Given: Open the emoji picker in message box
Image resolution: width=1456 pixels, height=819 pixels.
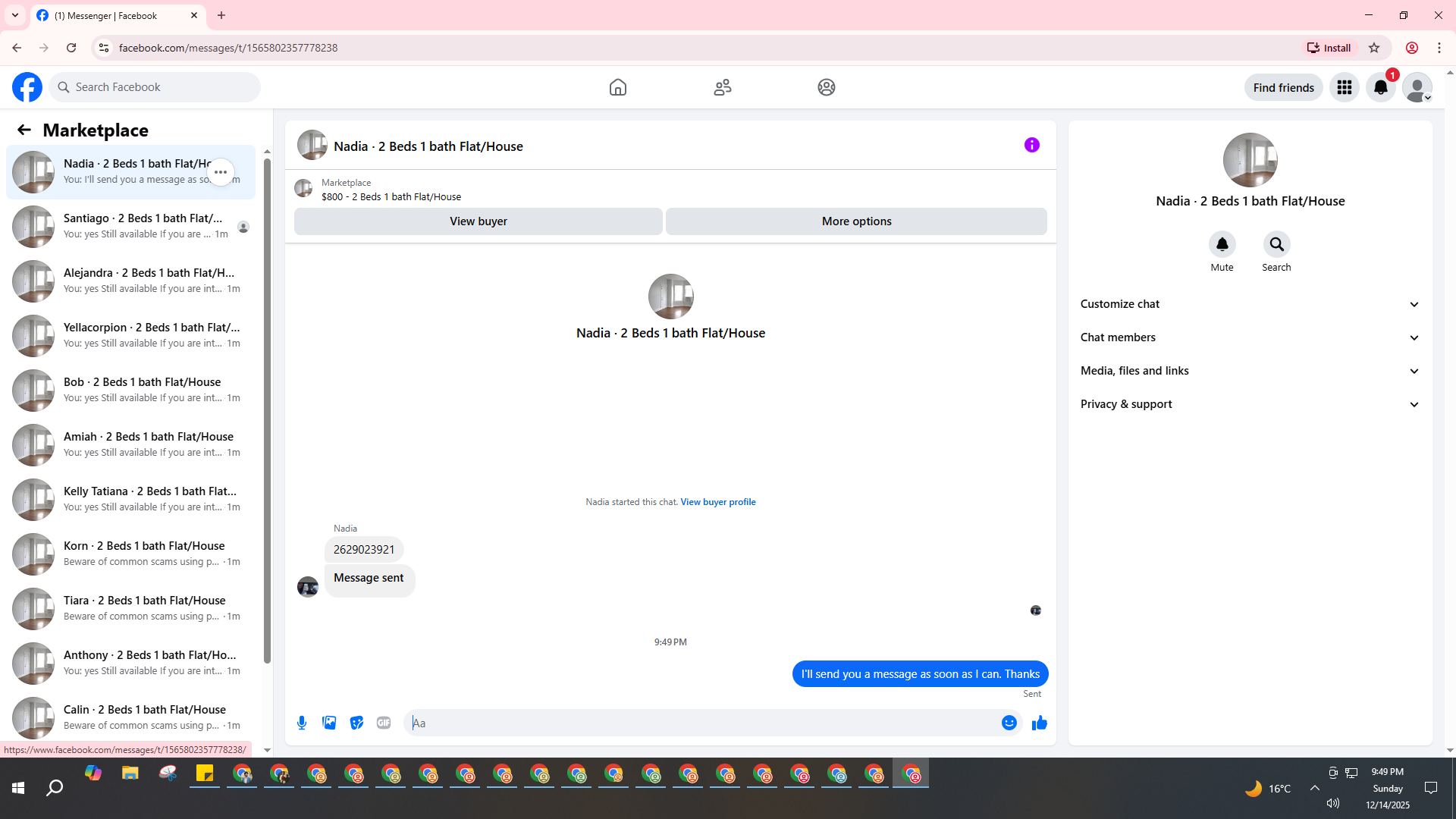Looking at the screenshot, I should [1009, 723].
